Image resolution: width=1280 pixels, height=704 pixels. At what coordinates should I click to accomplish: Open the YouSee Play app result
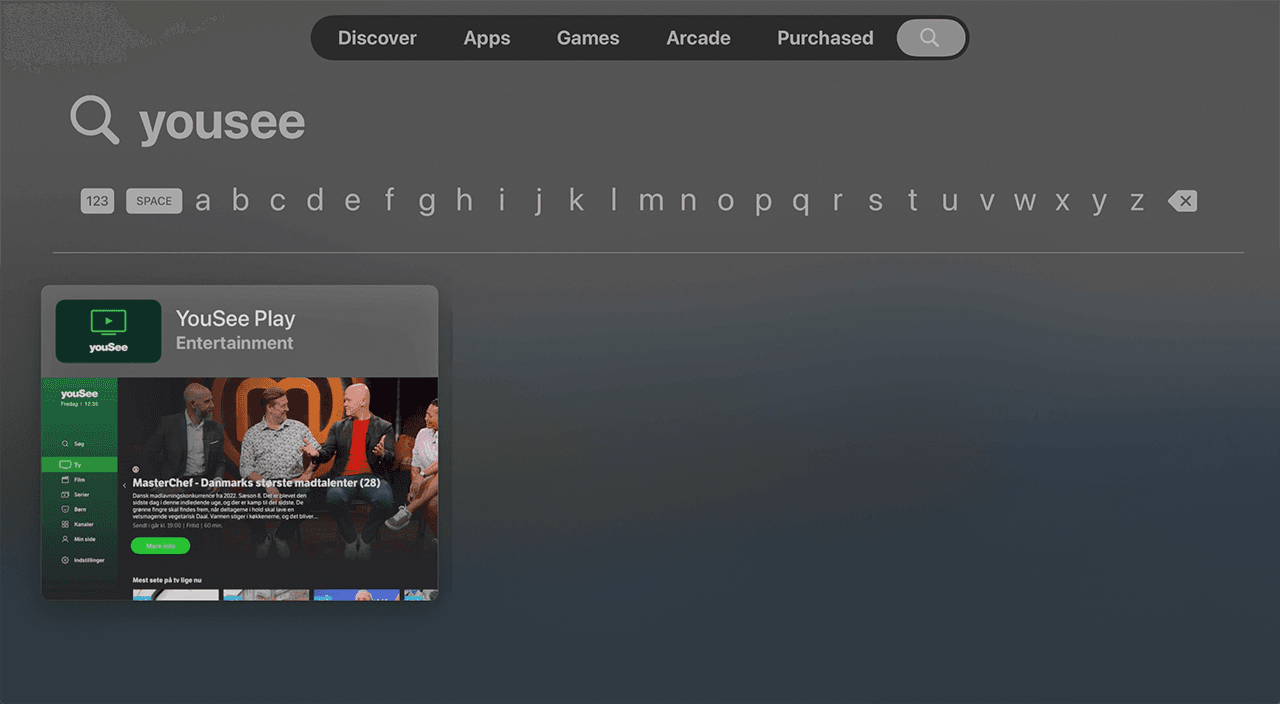pos(240,330)
